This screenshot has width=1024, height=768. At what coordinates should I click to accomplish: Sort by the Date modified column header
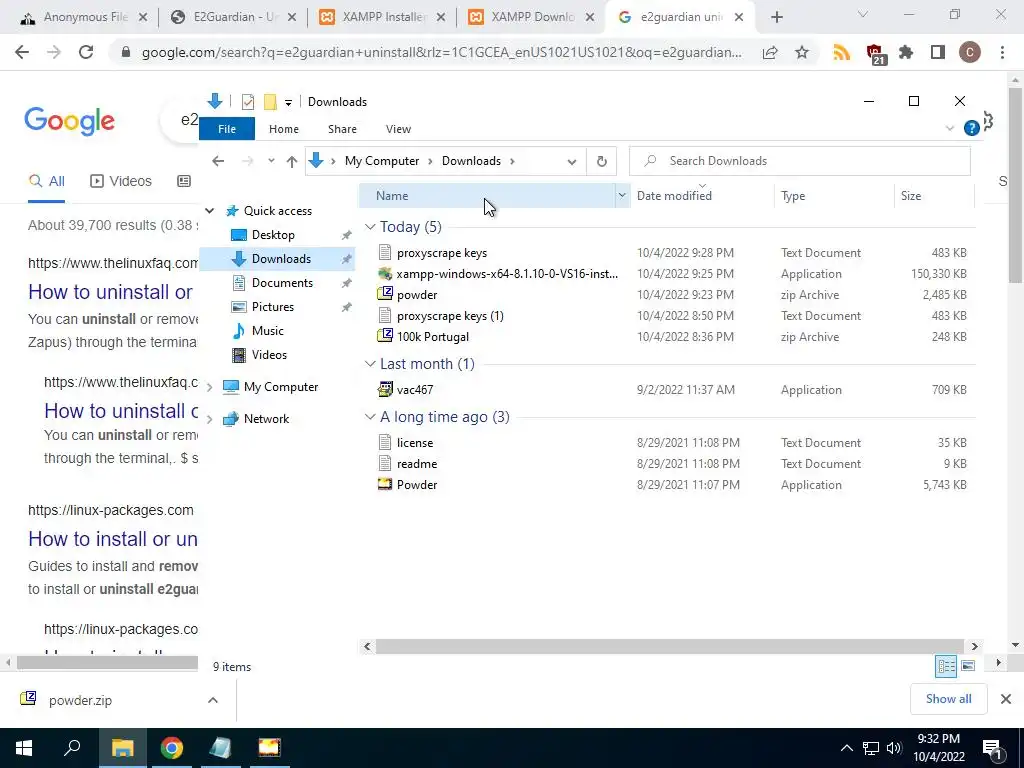tap(674, 196)
